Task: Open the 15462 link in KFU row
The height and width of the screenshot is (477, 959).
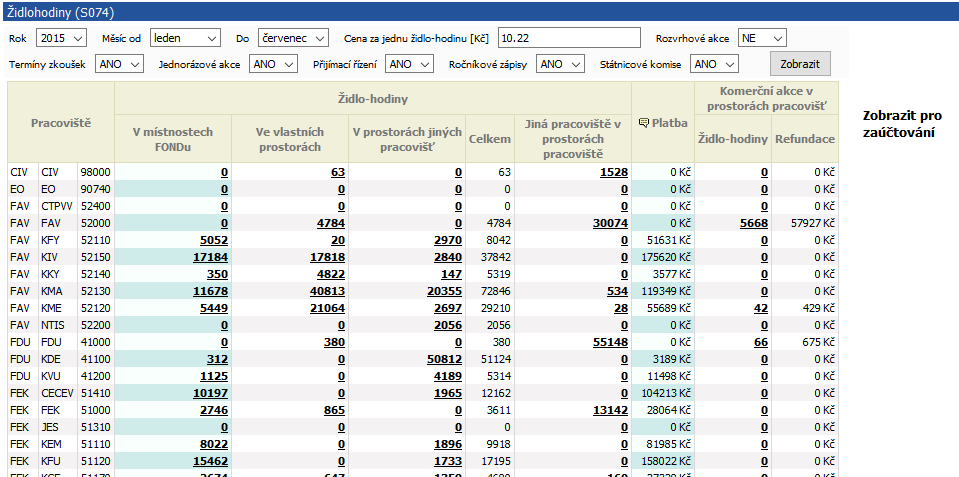Action: [x=210, y=461]
